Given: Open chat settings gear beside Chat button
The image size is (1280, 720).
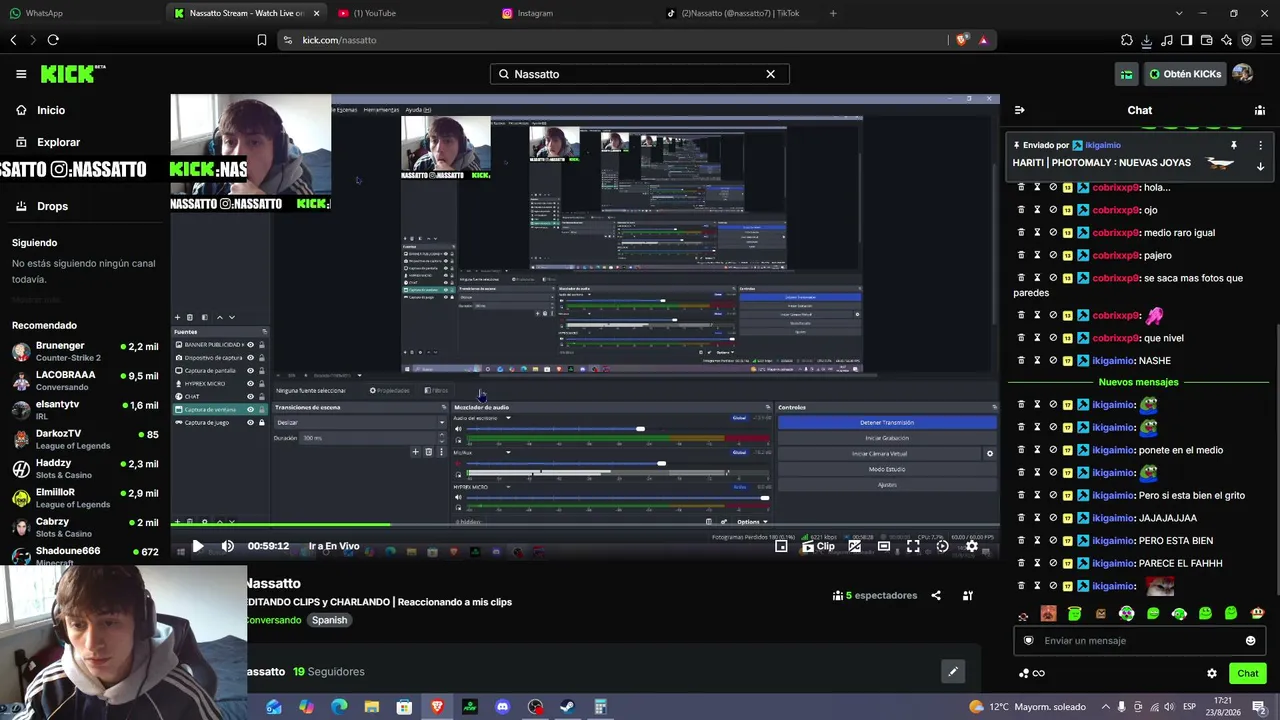Looking at the screenshot, I should pyautogui.click(x=1212, y=673).
